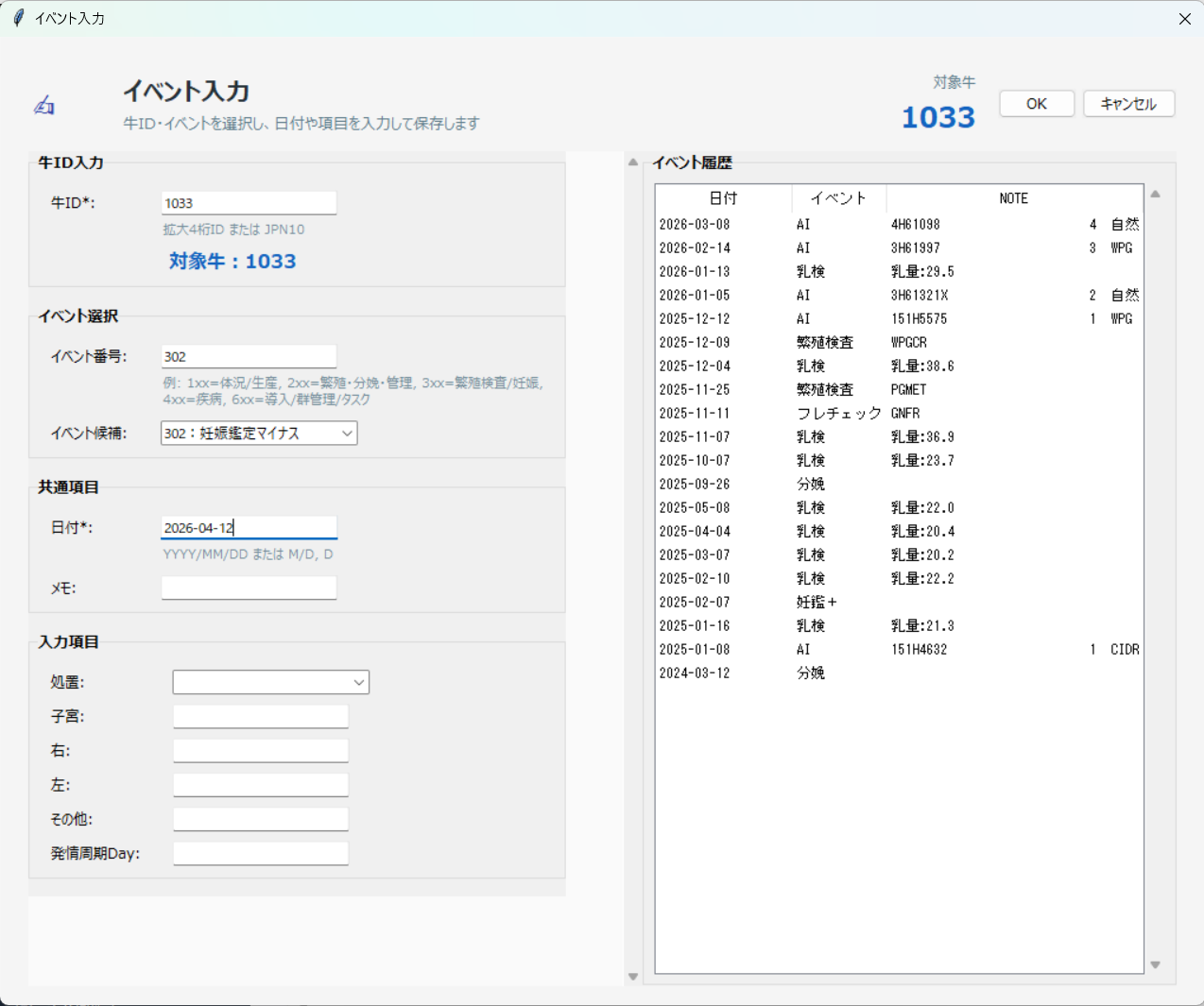Click the イベント column header
Viewport: 1204px width, 1006px height.
pos(838,198)
